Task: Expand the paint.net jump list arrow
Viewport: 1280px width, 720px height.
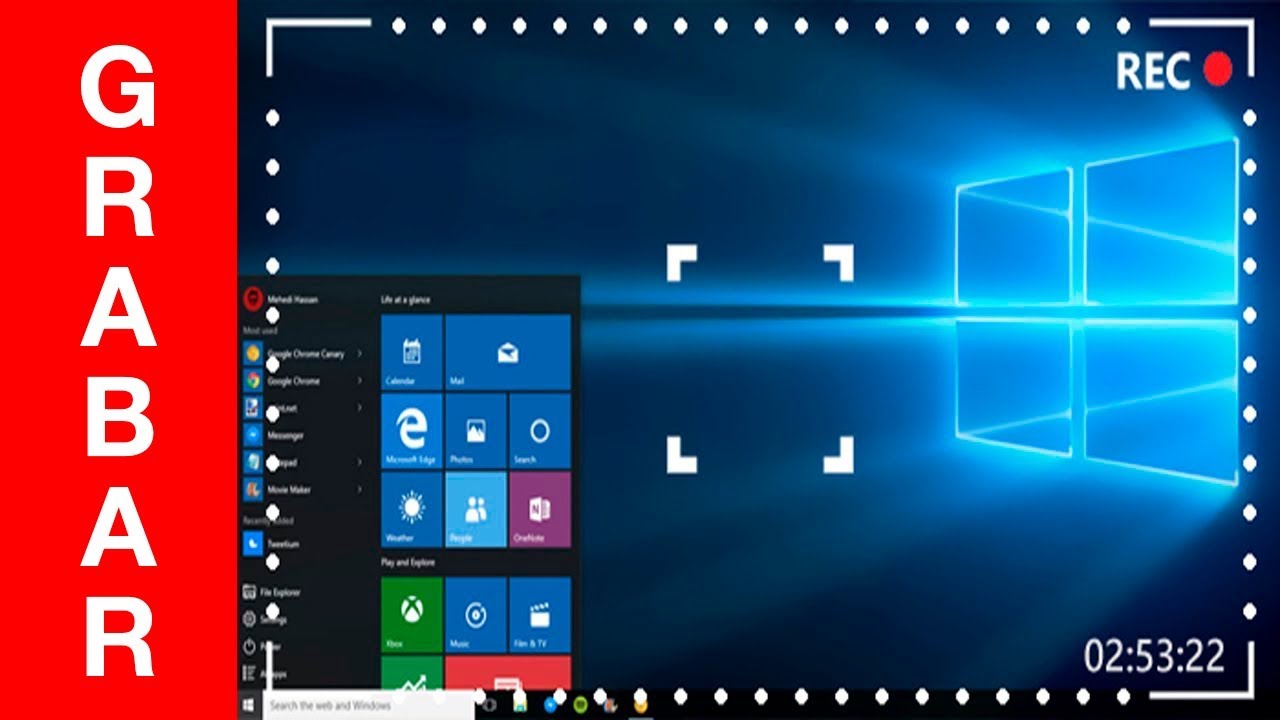Action: pyautogui.click(x=360, y=408)
